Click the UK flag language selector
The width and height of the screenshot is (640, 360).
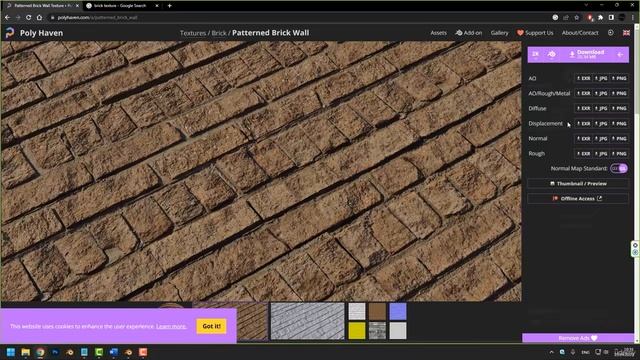click(x=626, y=33)
